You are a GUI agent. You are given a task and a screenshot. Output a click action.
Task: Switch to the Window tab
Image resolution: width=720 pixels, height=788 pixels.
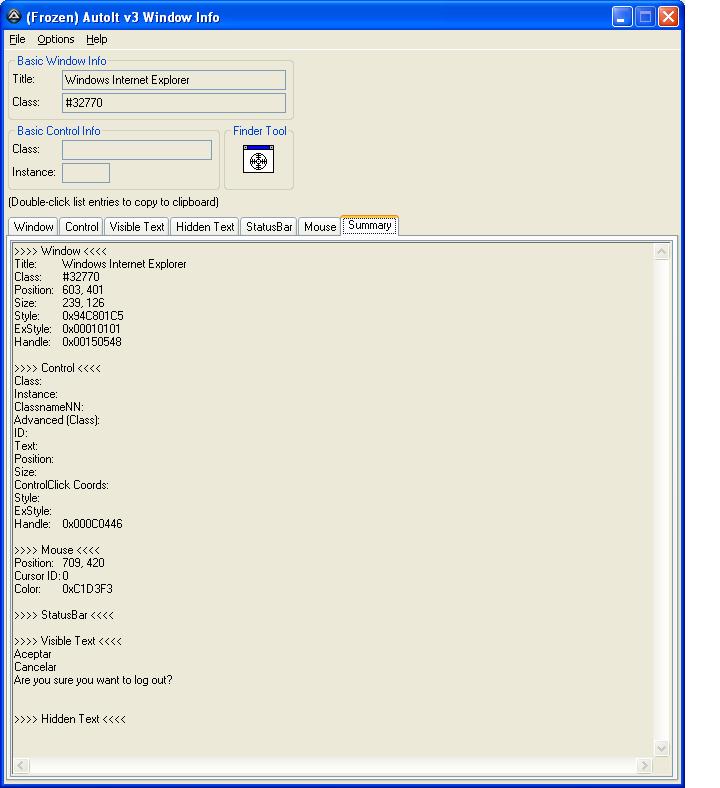[33, 227]
